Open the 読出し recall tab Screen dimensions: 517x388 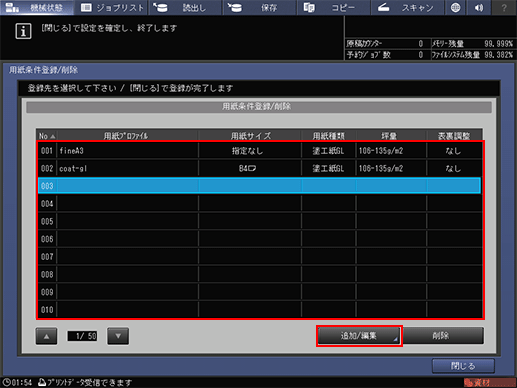185,7
